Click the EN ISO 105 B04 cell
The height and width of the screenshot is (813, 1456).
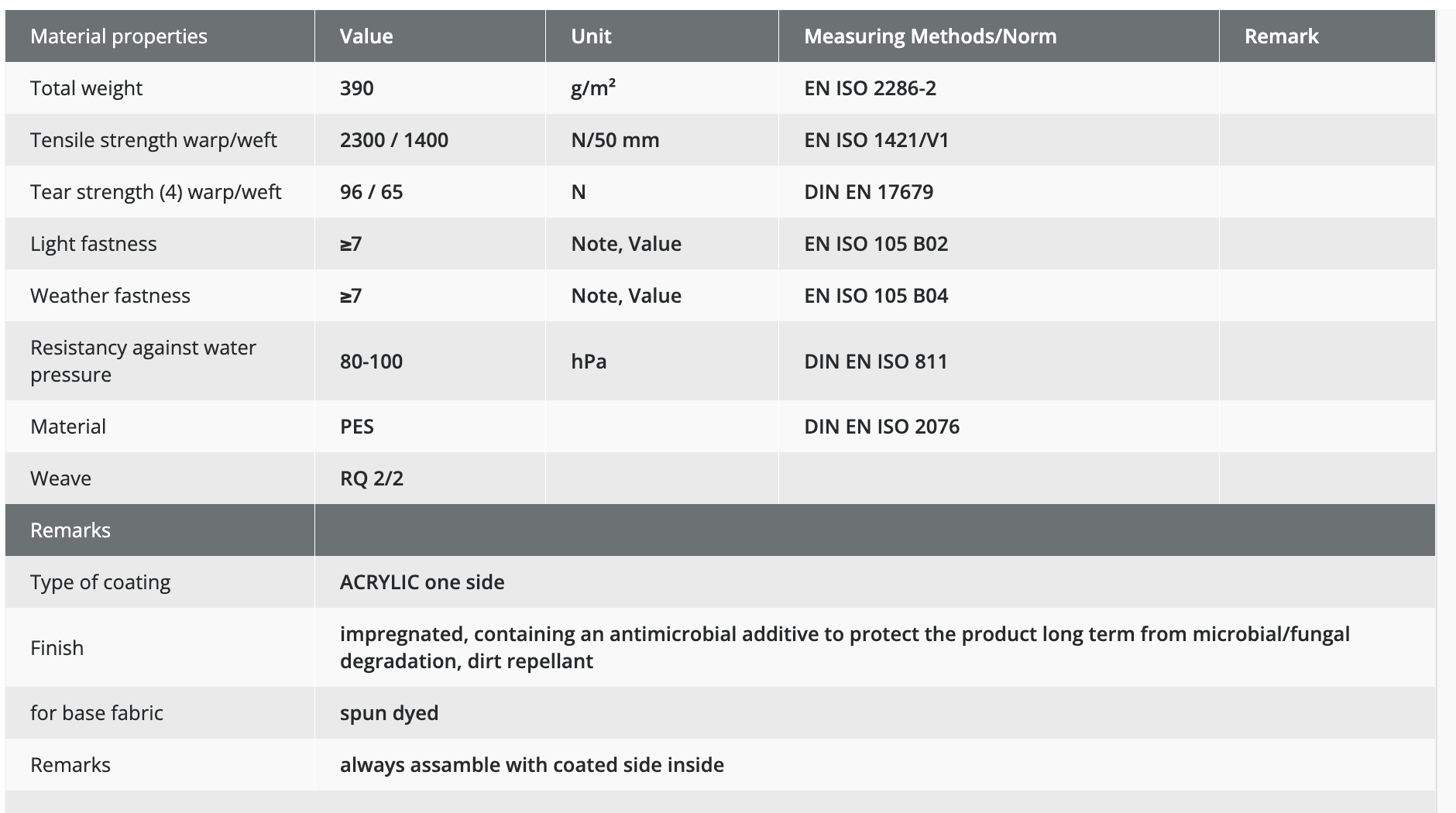(x=876, y=296)
